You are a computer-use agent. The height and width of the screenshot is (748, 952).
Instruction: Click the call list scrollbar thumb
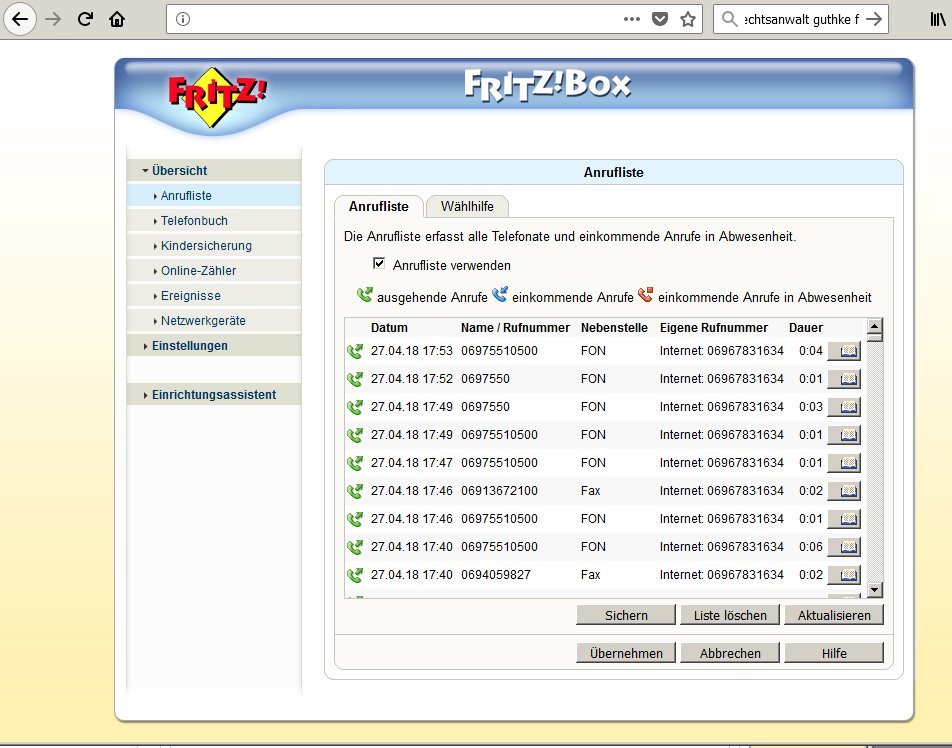pyautogui.click(x=875, y=337)
